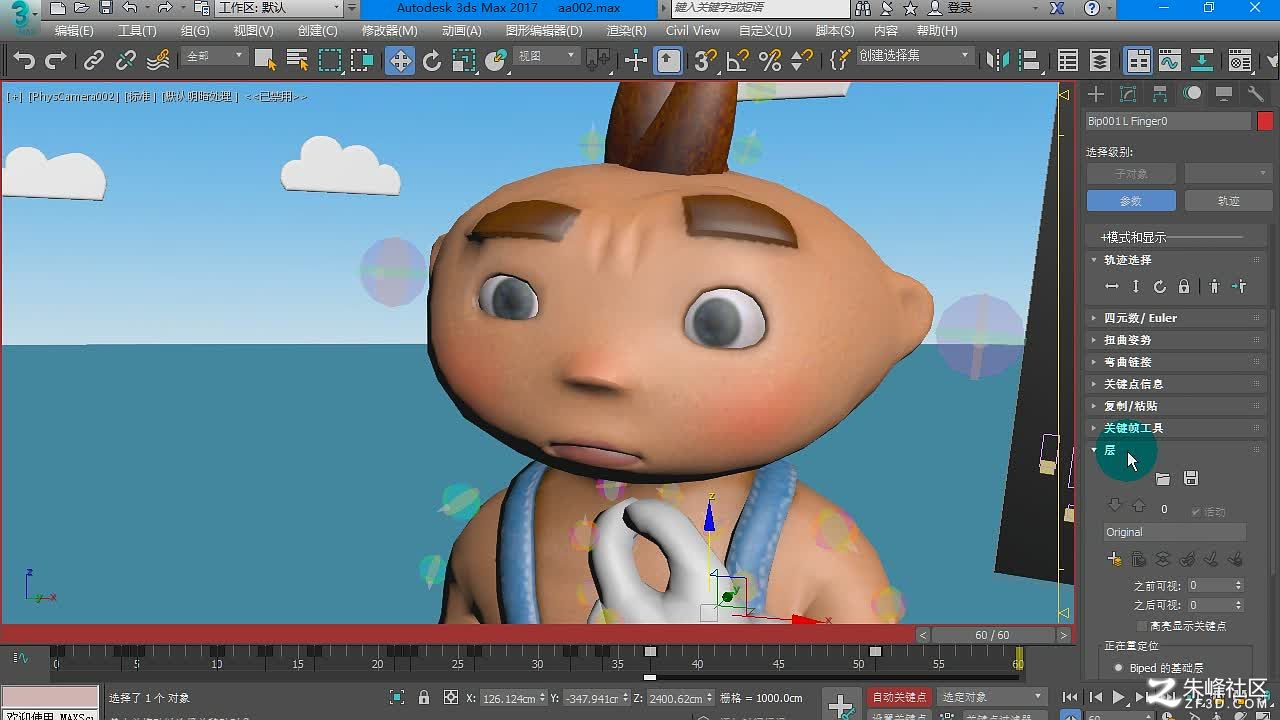Open the 渲染(R) menu
This screenshot has width=1280, height=720.
pos(626,31)
